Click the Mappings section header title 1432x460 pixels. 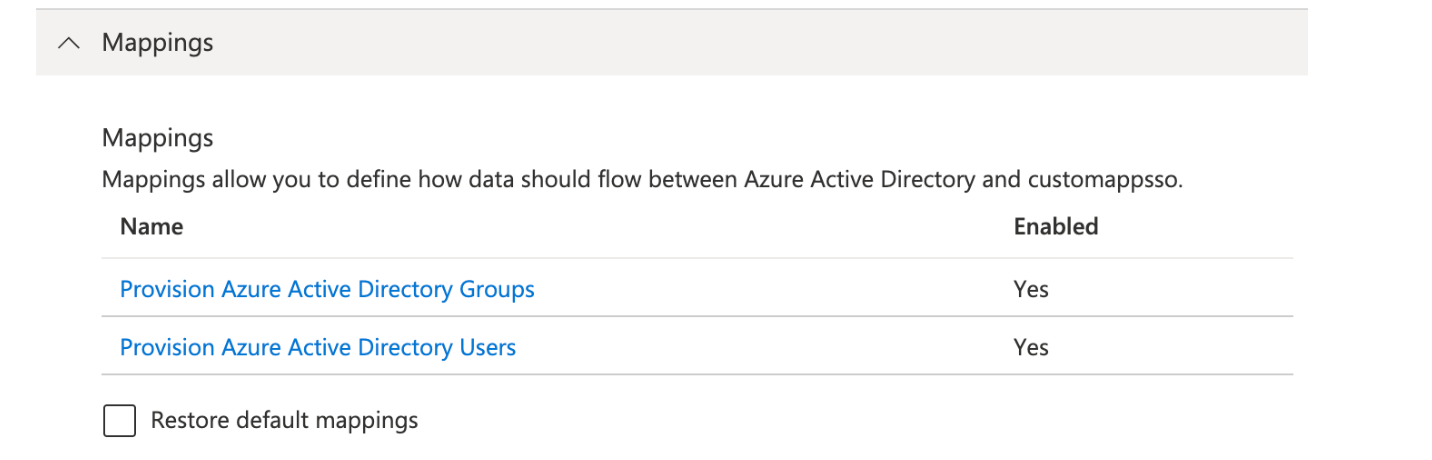[x=158, y=43]
